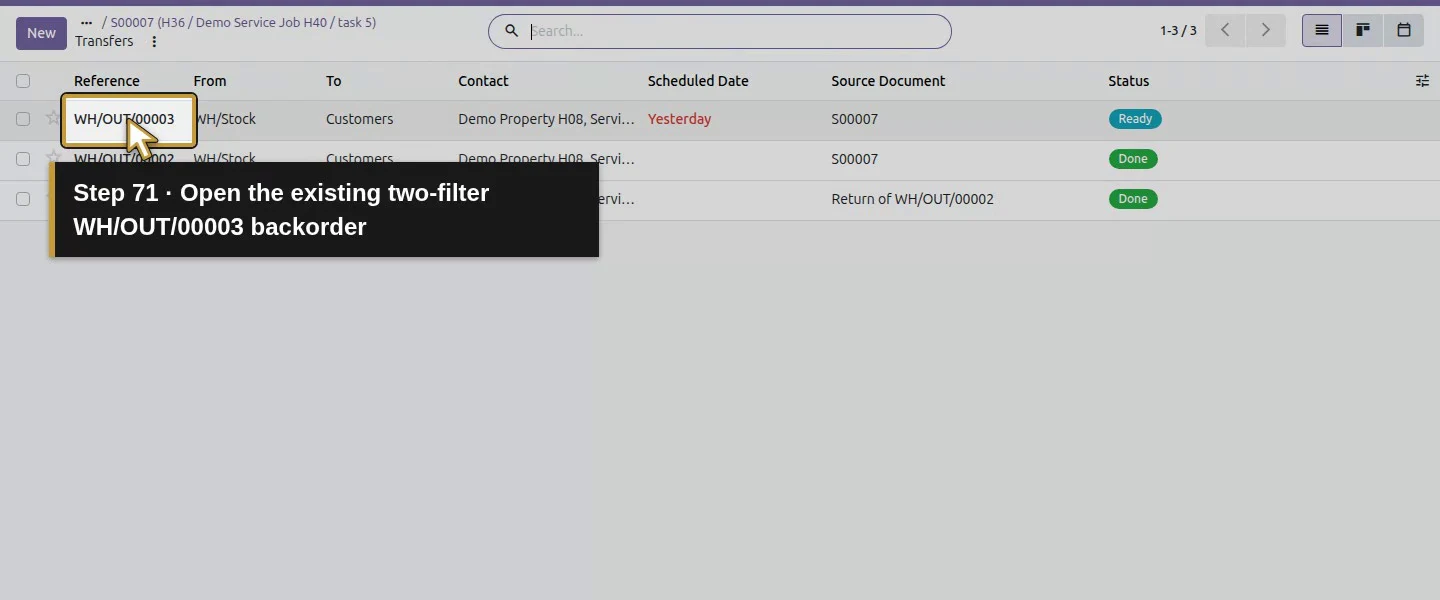The image size is (1440, 600).
Task: Sort by Scheduled Date column
Action: pos(698,81)
